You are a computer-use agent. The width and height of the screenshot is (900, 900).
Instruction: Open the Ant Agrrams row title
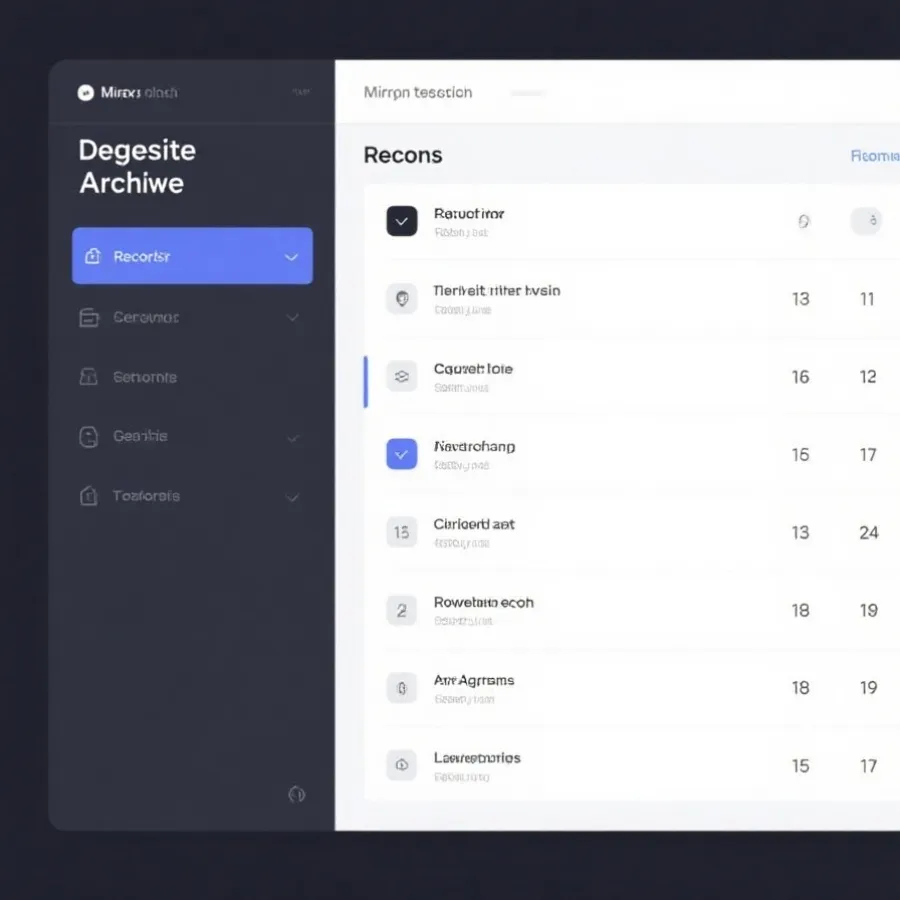tap(474, 680)
